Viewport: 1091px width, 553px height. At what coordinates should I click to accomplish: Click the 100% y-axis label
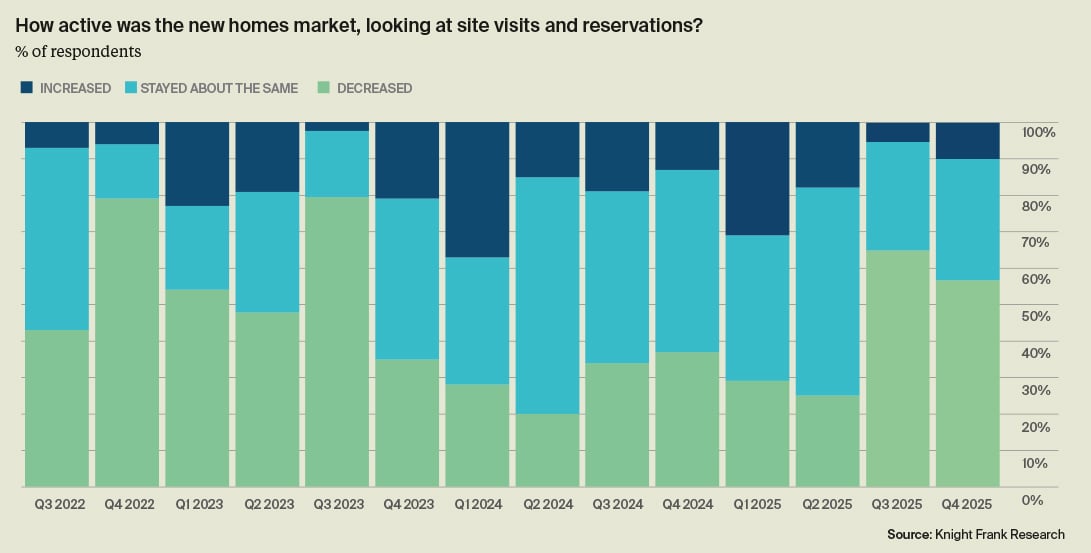1037,132
